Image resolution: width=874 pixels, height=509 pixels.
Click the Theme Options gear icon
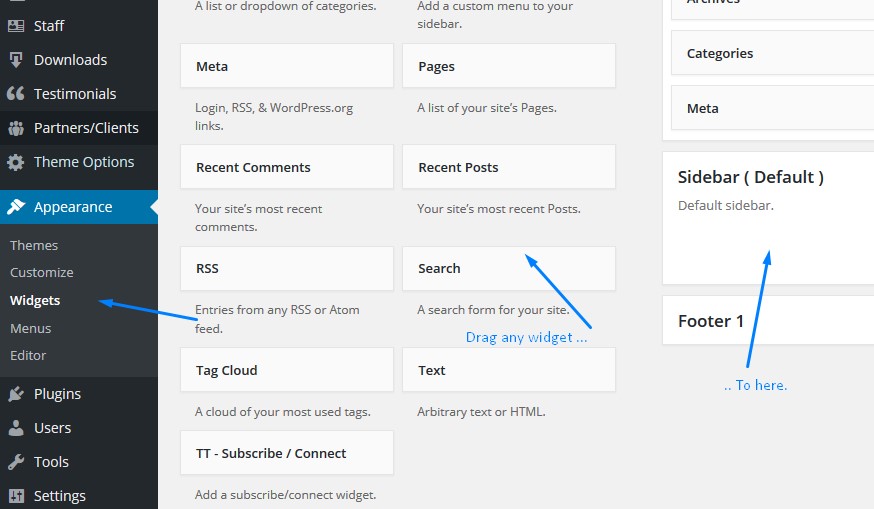pos(16,162)
